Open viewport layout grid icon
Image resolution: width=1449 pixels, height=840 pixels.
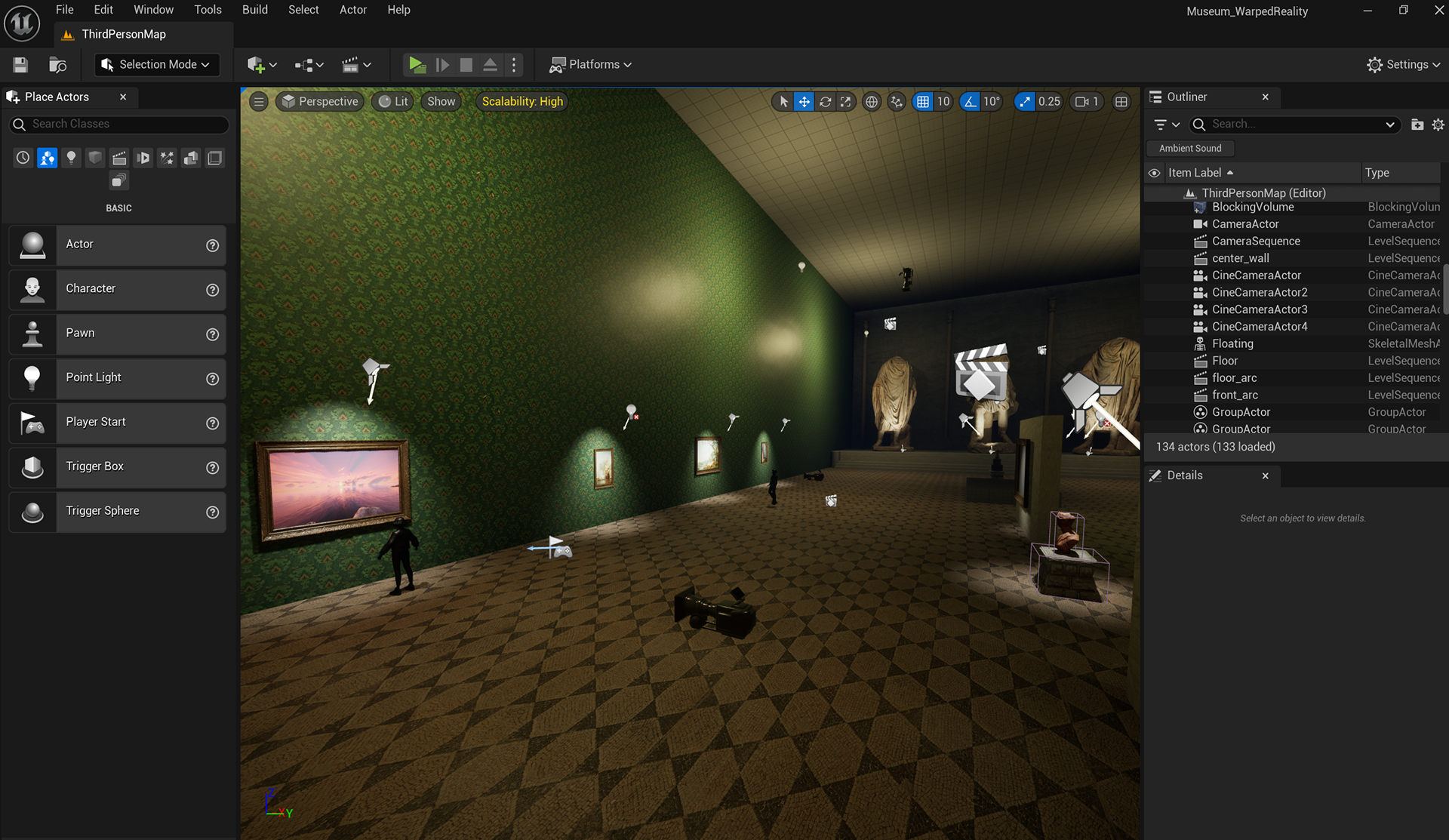click(x=1121, y=102)
